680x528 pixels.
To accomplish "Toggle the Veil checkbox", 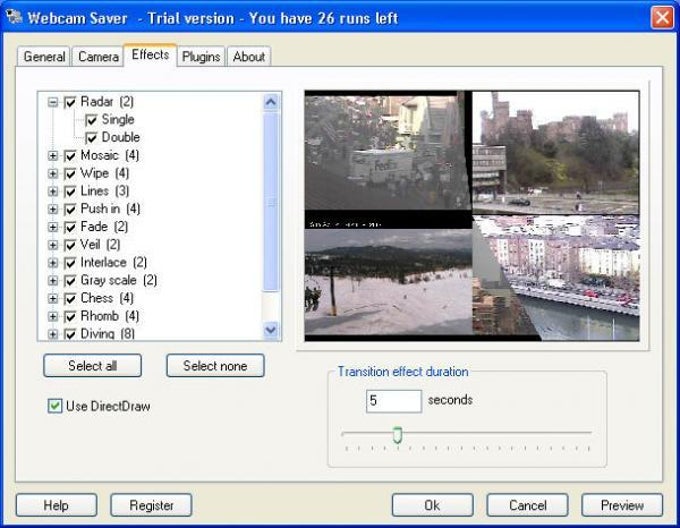I will click(70, 245).
